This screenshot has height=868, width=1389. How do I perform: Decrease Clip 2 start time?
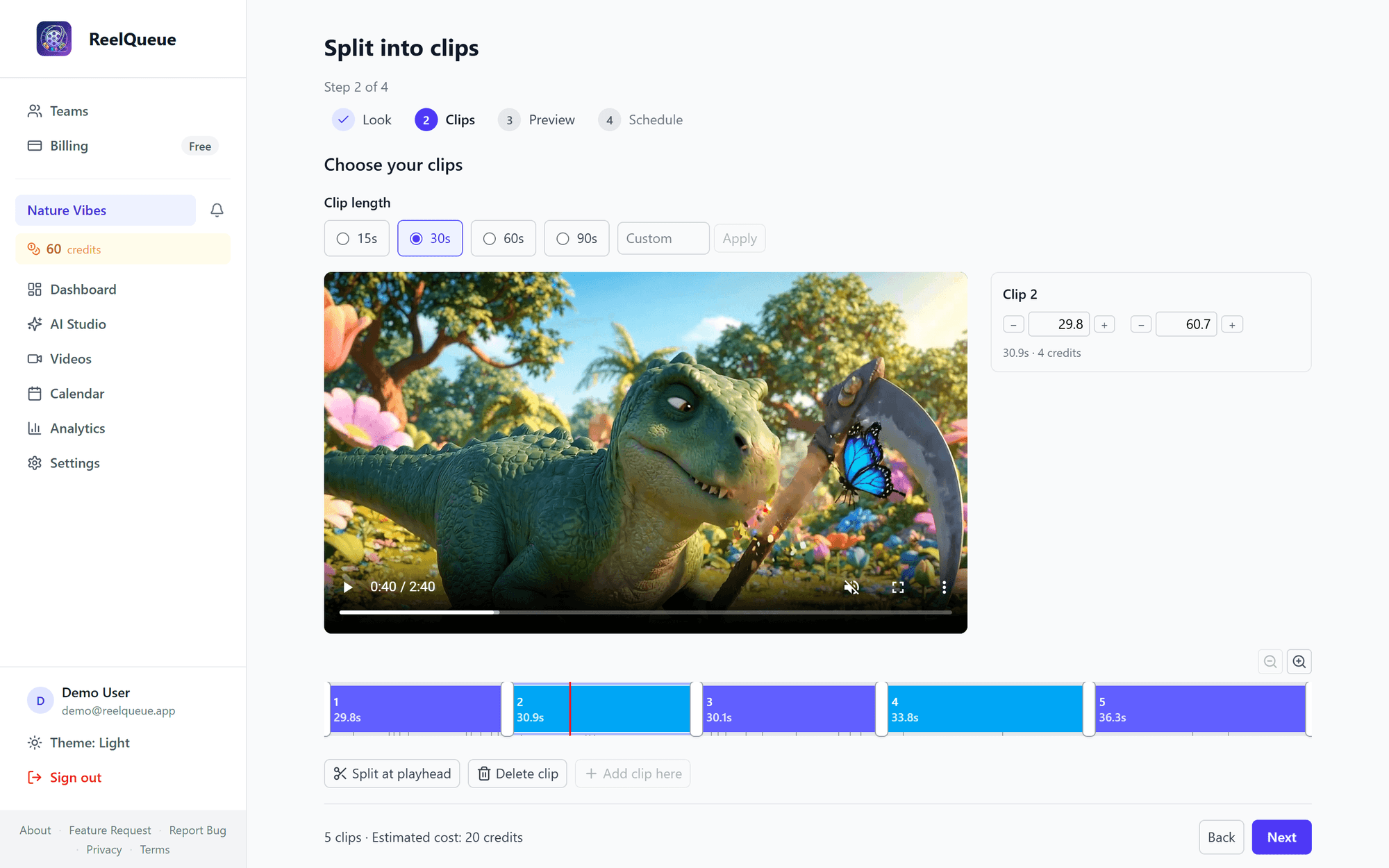pos(1013,324)
